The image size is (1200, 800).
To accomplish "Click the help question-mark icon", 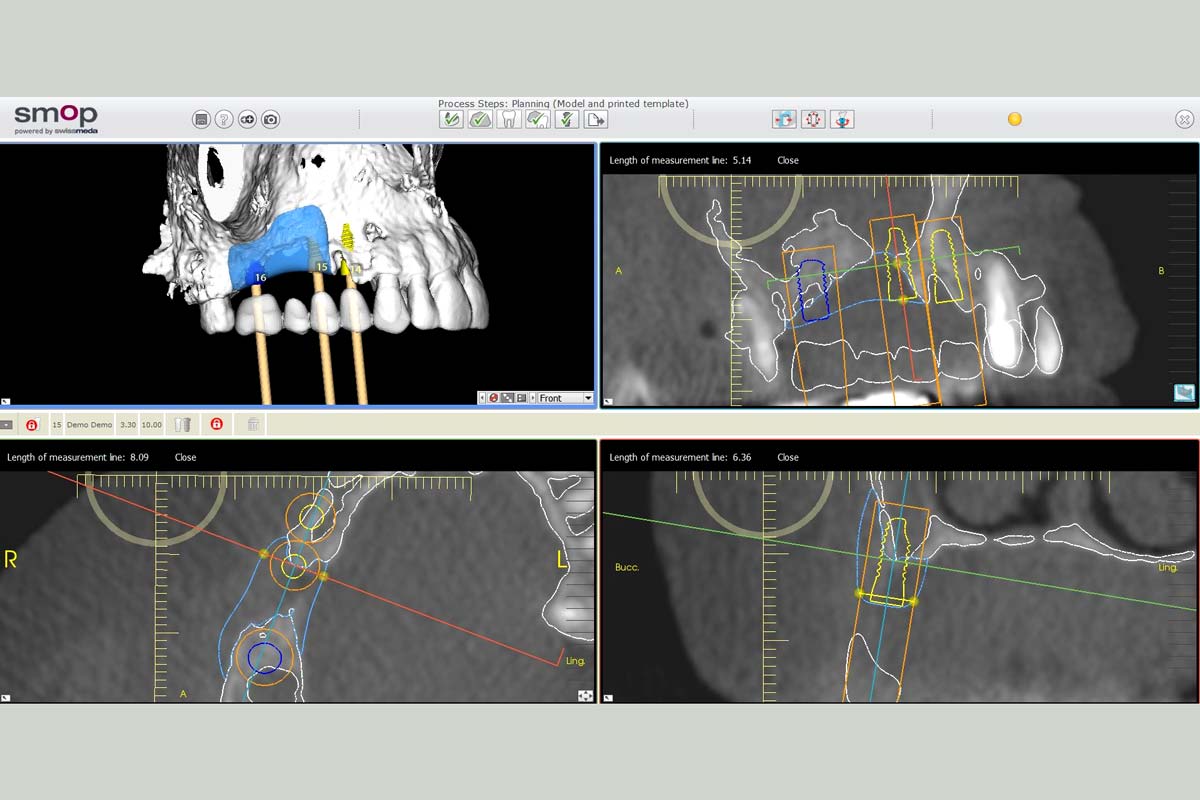I will point(224,120).
